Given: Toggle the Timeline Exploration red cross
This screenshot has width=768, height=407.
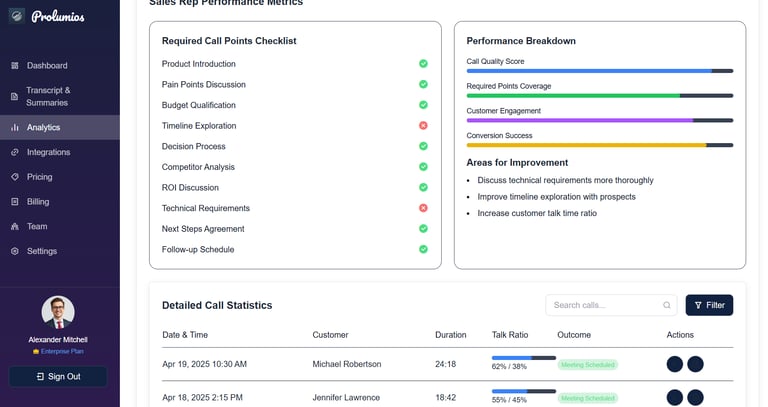Looking at the screenshot, I should (x=423, y=126).
